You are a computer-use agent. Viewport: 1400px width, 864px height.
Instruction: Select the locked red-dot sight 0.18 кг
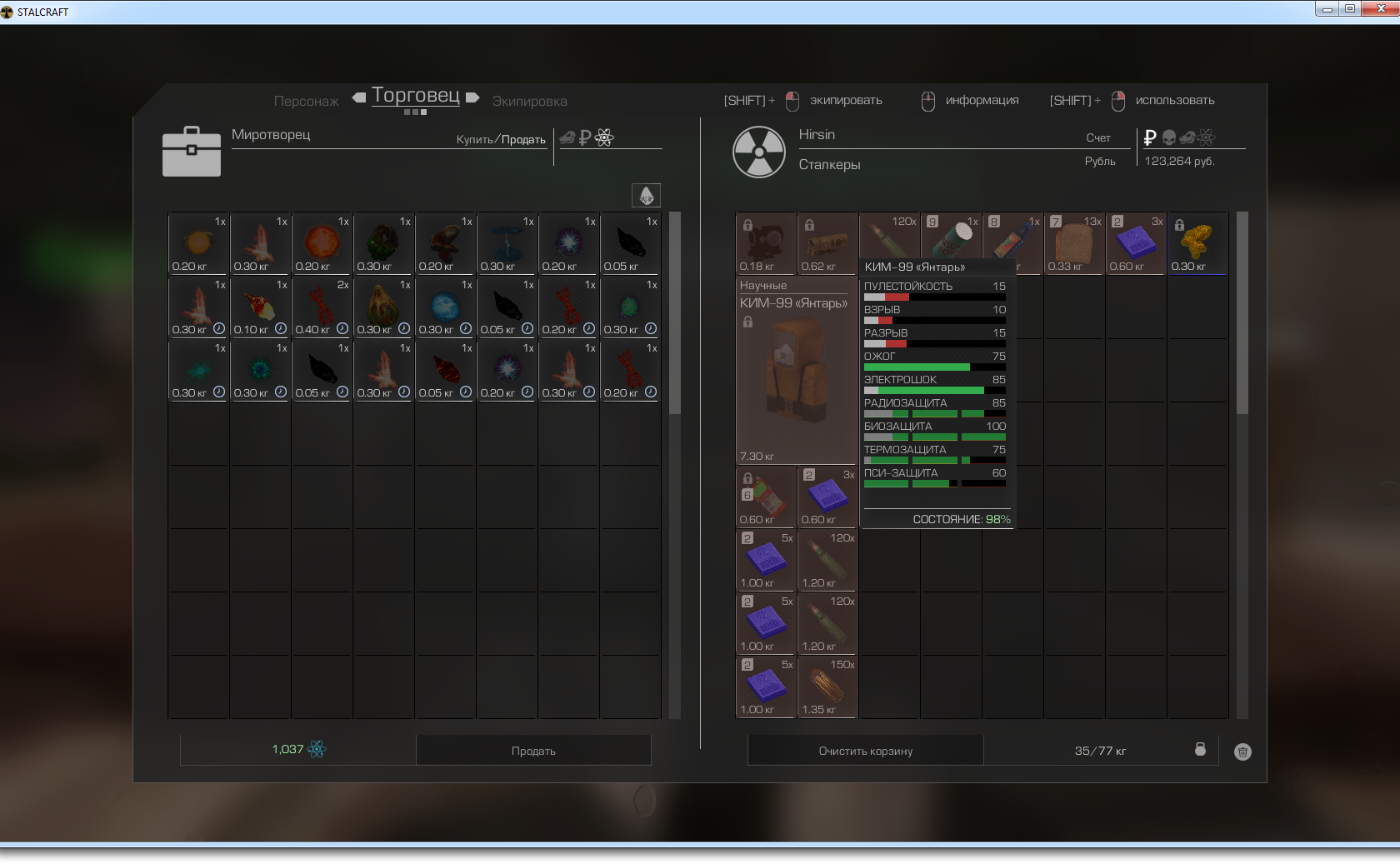tap(766, 243)
